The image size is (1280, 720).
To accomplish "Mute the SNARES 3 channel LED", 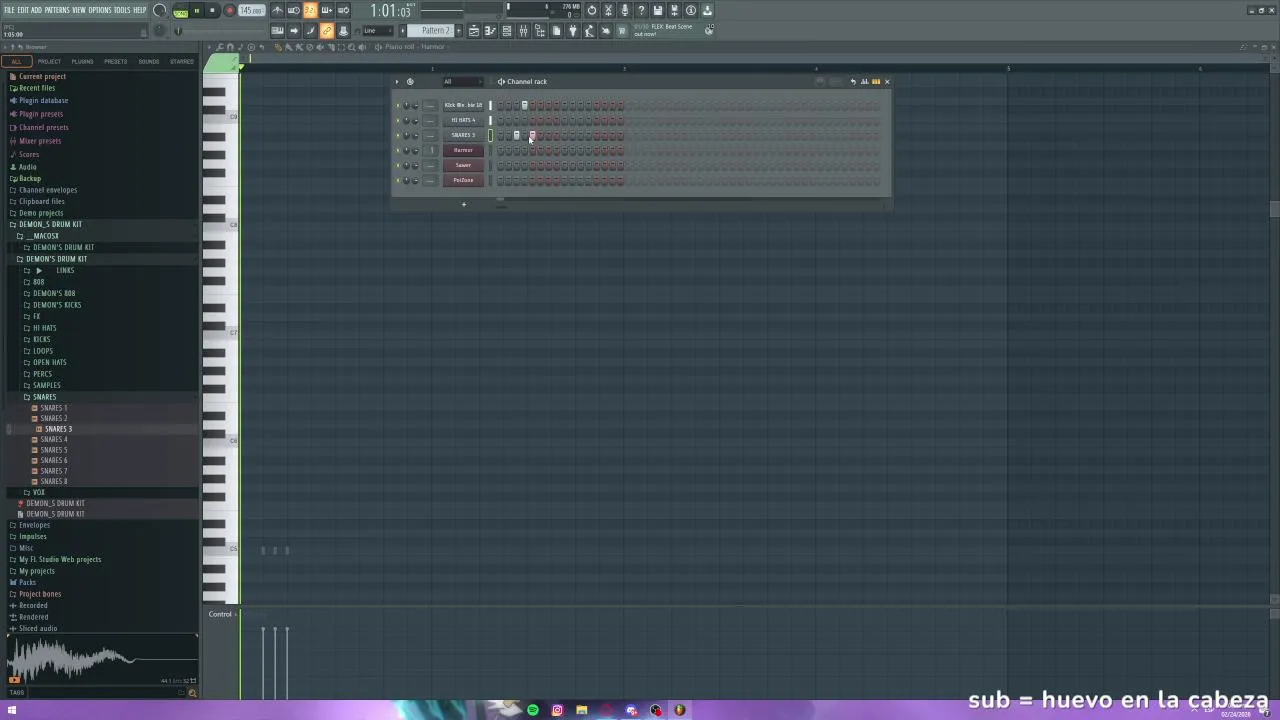I will (x=397, y=135).
